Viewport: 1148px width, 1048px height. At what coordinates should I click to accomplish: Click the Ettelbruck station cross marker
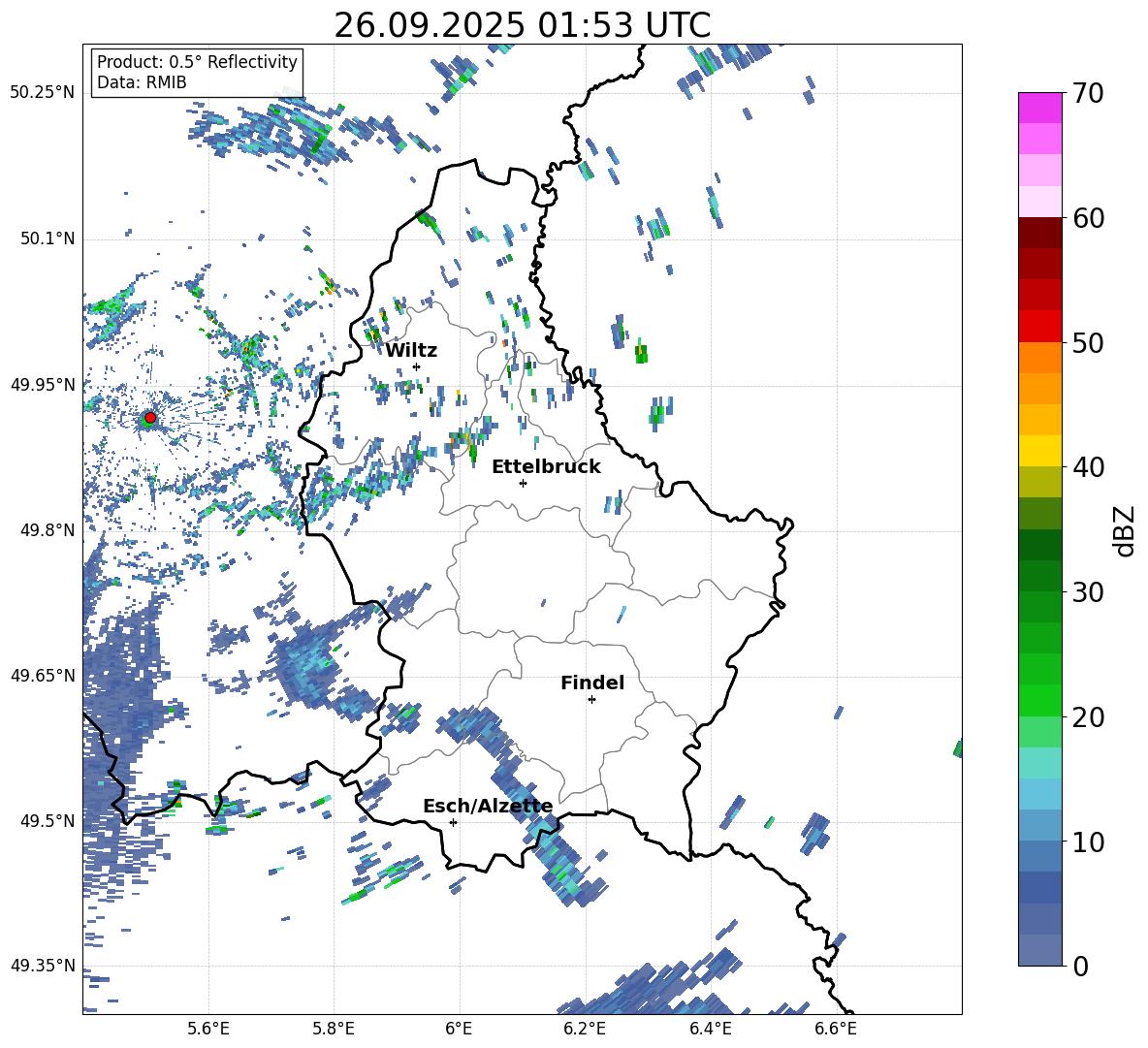[x=523, y=483]
